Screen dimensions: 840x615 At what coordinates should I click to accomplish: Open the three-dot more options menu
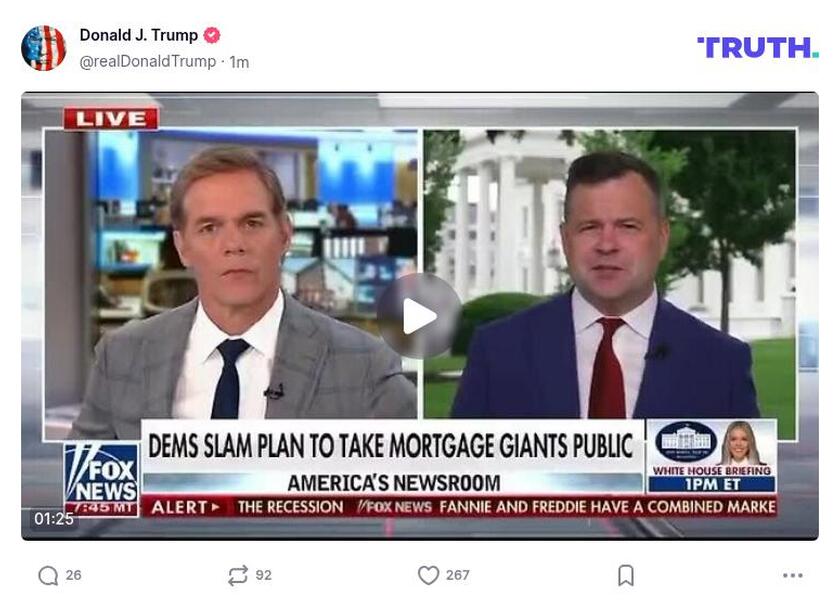(x=792, y=575)
